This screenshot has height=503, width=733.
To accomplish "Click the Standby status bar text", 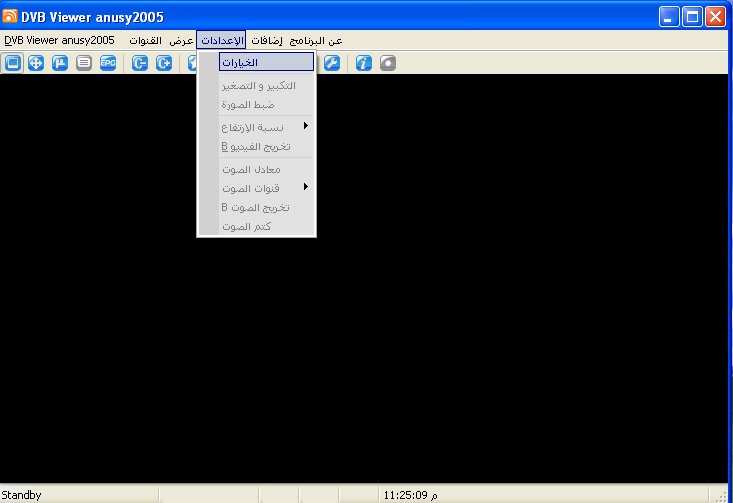I will [22, 495].
